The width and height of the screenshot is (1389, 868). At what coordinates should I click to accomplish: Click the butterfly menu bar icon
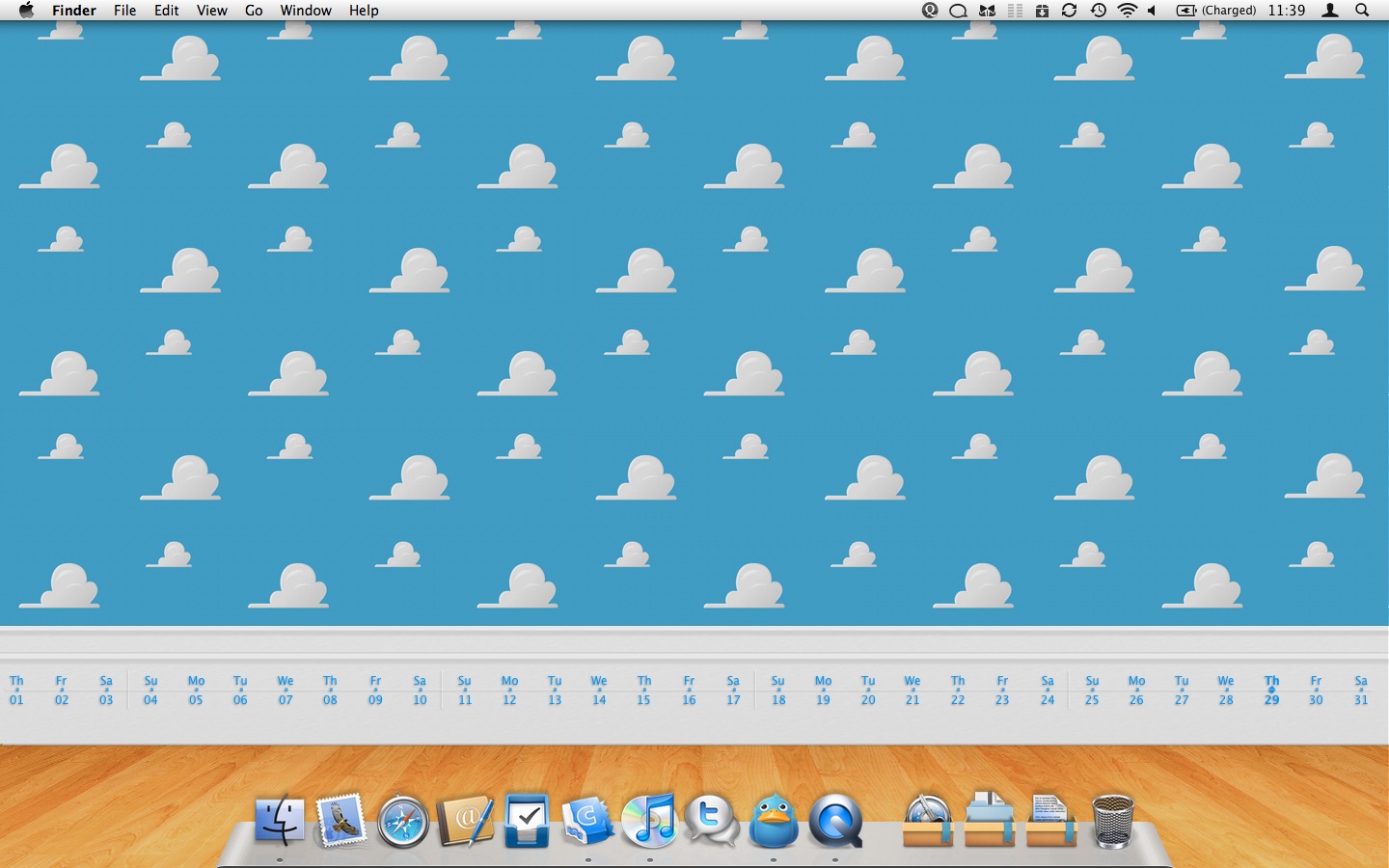click(x=987, y=11)
